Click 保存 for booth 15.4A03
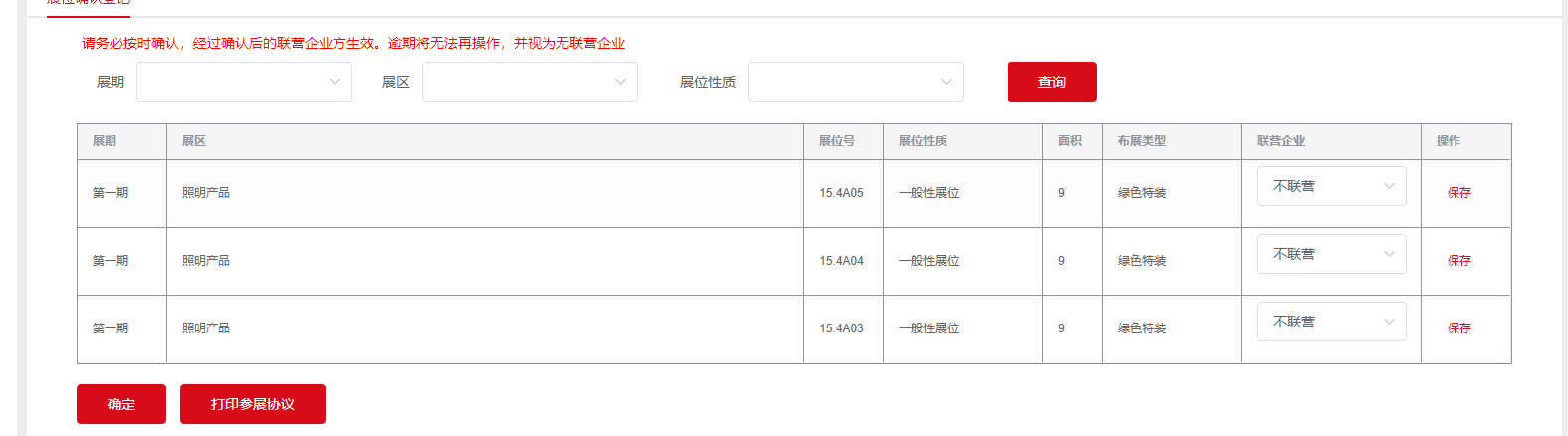Image resolution: width=1568 pixels, height=436 pixels. click(1458, 328)
